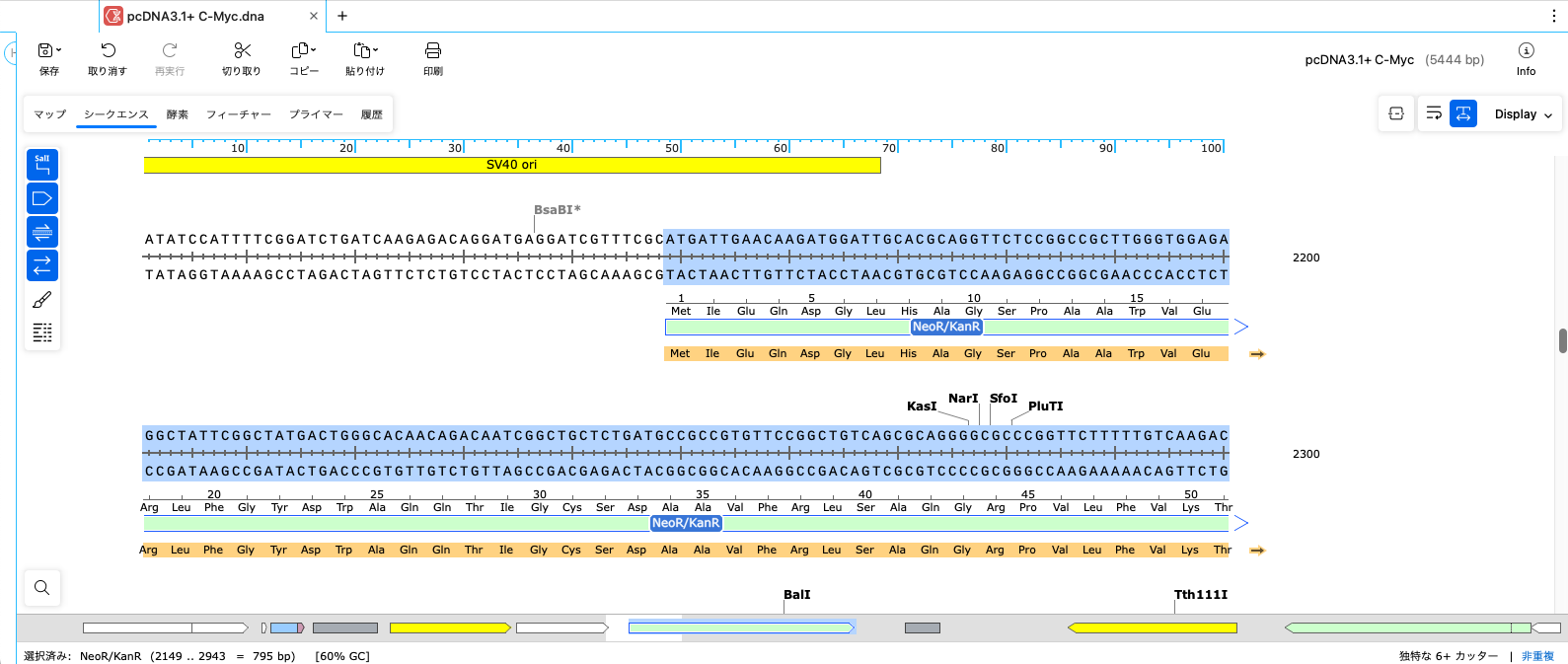Open the Copy (コピー) dropdown arrow

(x=314, y=49)
